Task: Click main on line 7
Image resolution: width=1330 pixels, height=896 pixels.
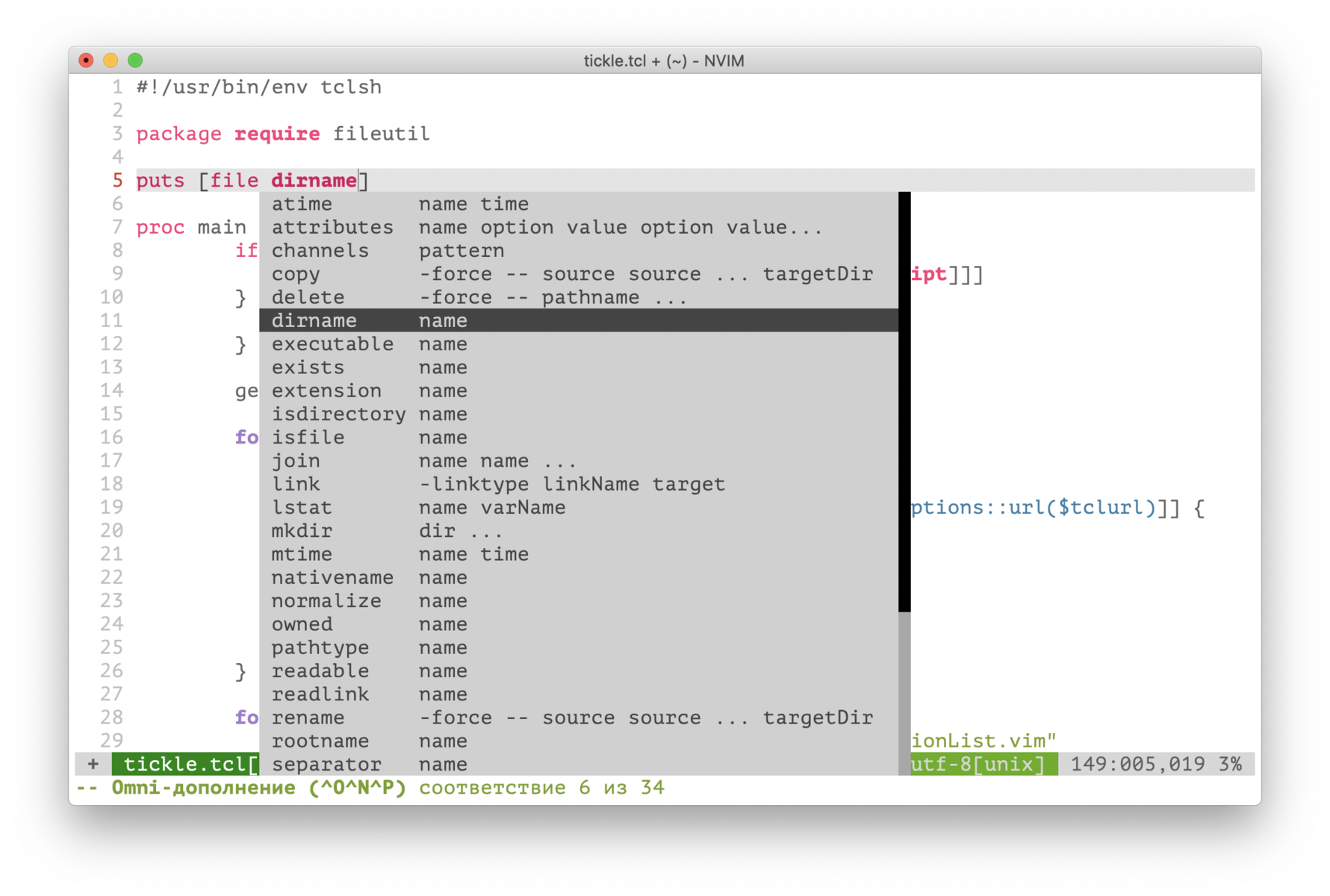Action: [222, 227]
